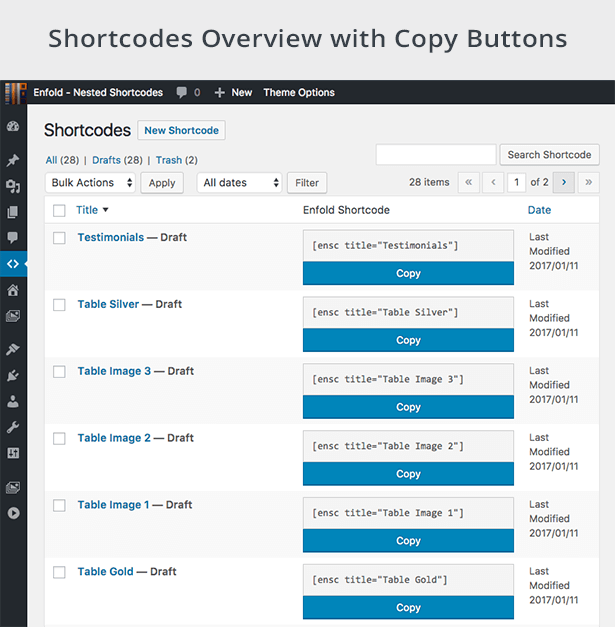Copy the Table Image 1 shortcode
615x627 pixels.
pos(408,540)
